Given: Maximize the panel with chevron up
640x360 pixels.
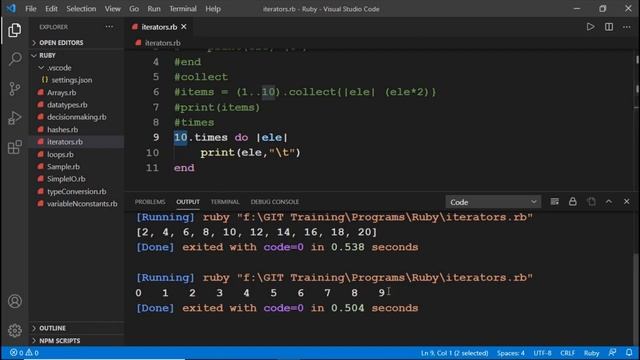Looking at the screenshot, I should pyautogui.click(x=609, y=202).
